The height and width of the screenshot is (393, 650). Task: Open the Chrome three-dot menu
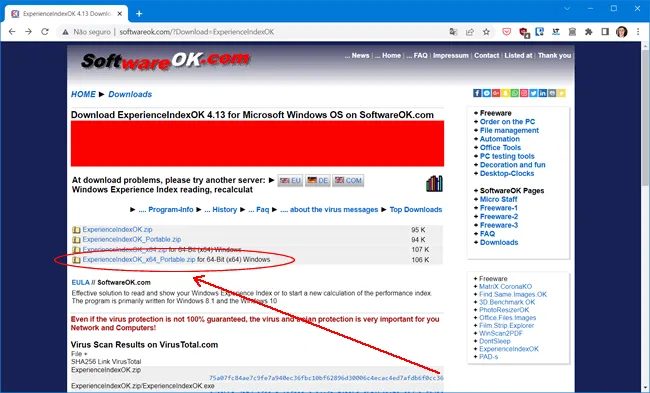tap(638, 32)
